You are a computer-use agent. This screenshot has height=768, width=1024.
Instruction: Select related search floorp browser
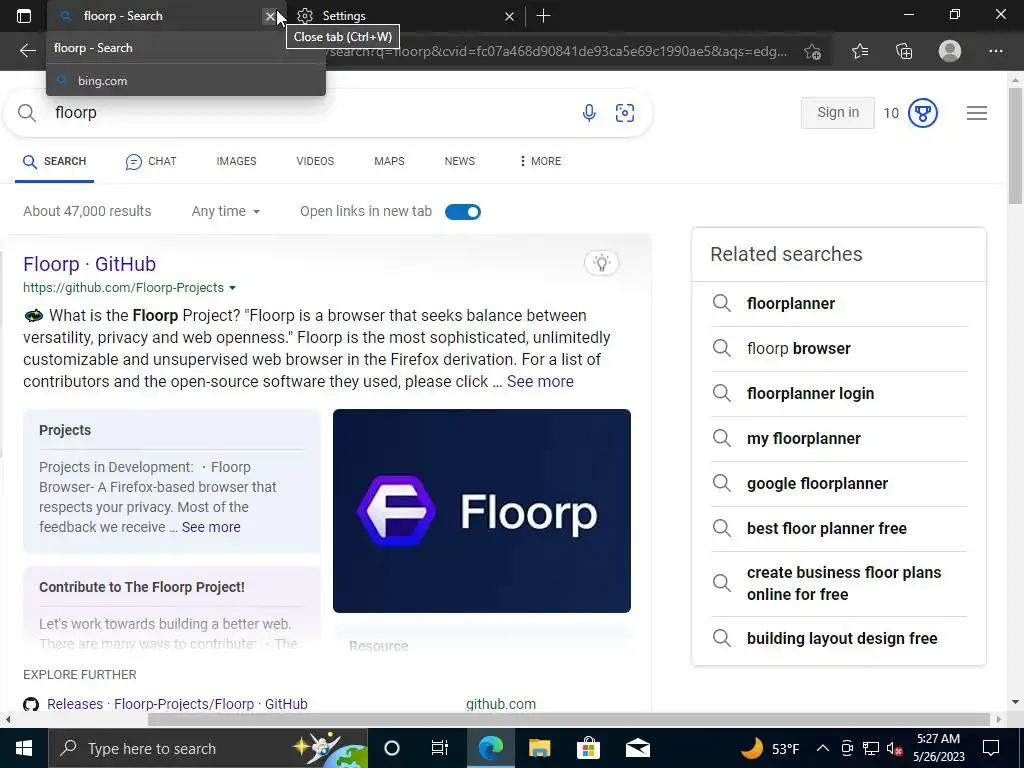799,349
